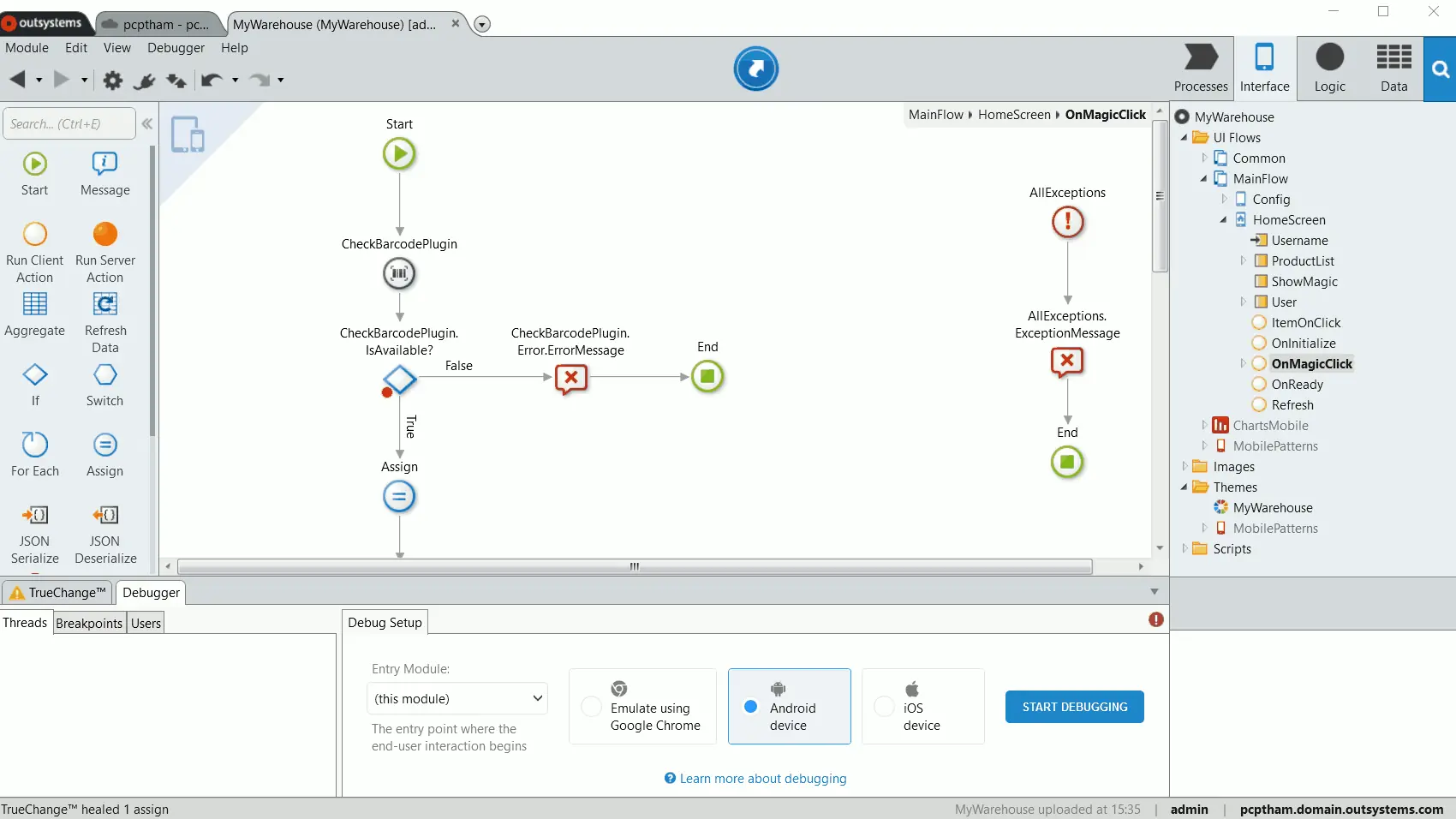Open the Edit menu
The height and width of the screenshot is (819, 1456).
[x=76, y=48]
